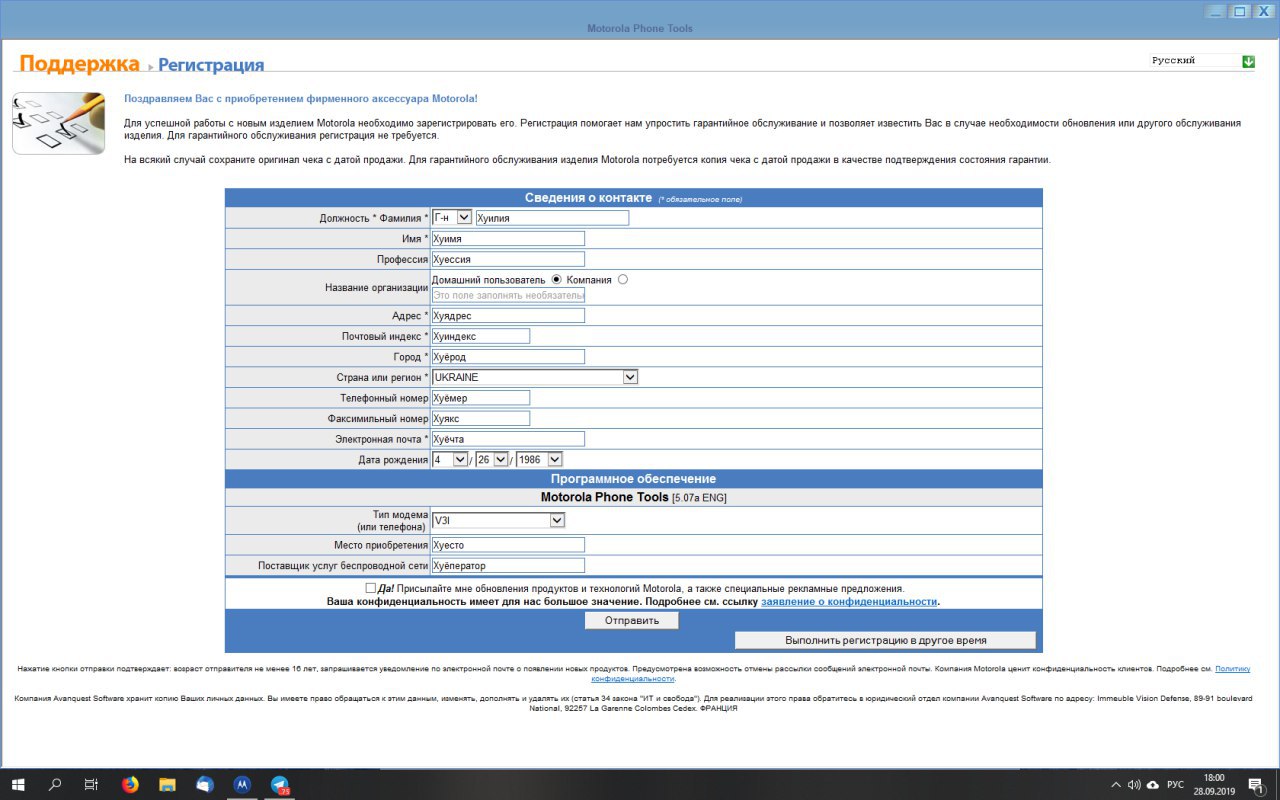Maximize the Motorola Phone Tools window
Screen dimensions: 1280x800
tap(1239, 11)
